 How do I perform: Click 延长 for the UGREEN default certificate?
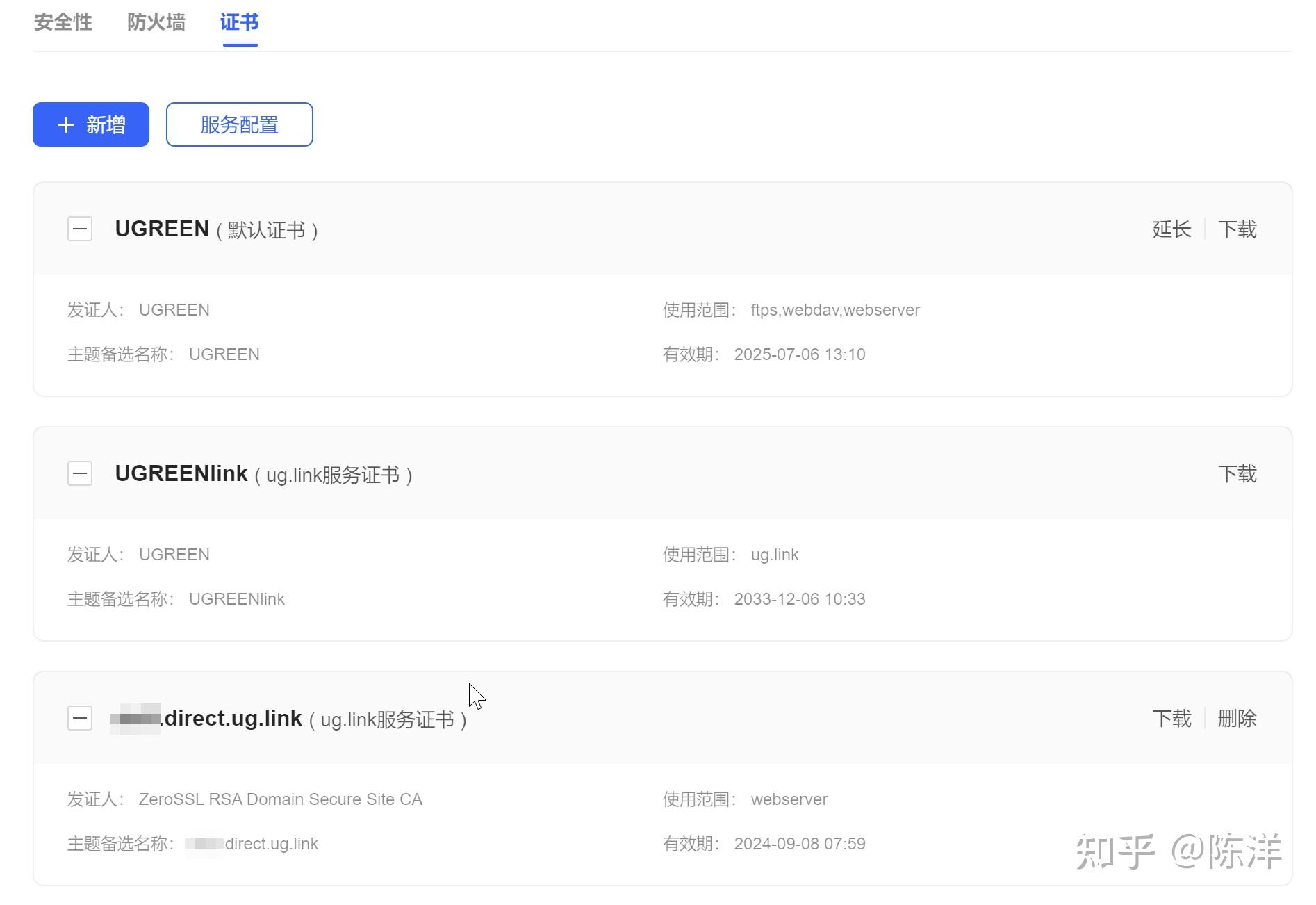click(1171, 229)
